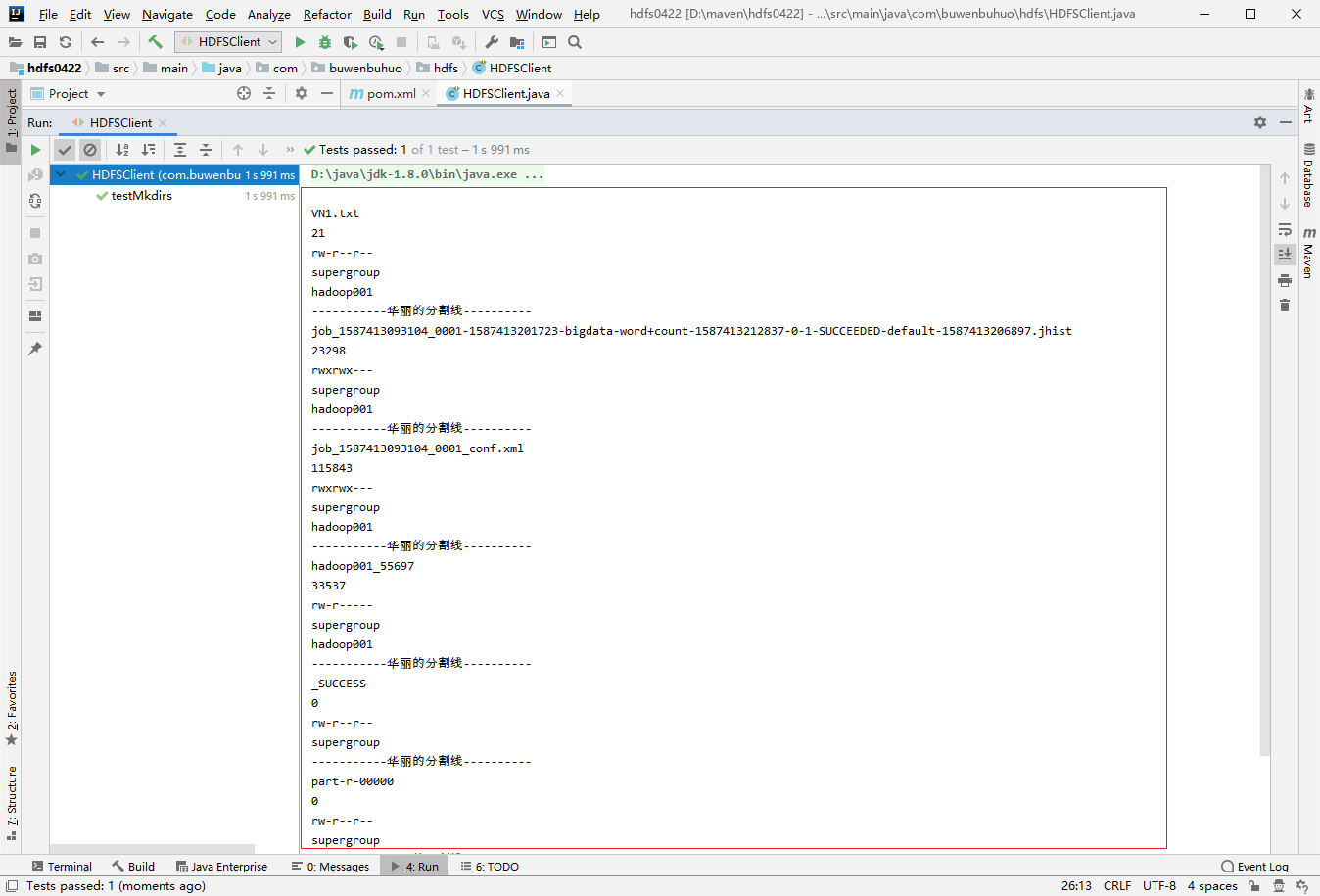Hide the Project panel with the minus icon
This screenshot has height=896, width=1320.
tap(327, 93)
